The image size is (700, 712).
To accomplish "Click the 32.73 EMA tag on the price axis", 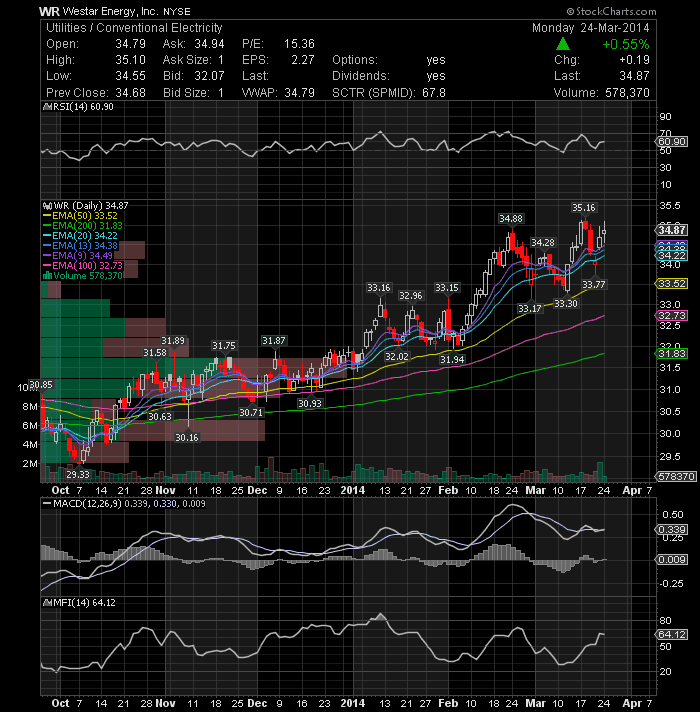I will (672, 316).
